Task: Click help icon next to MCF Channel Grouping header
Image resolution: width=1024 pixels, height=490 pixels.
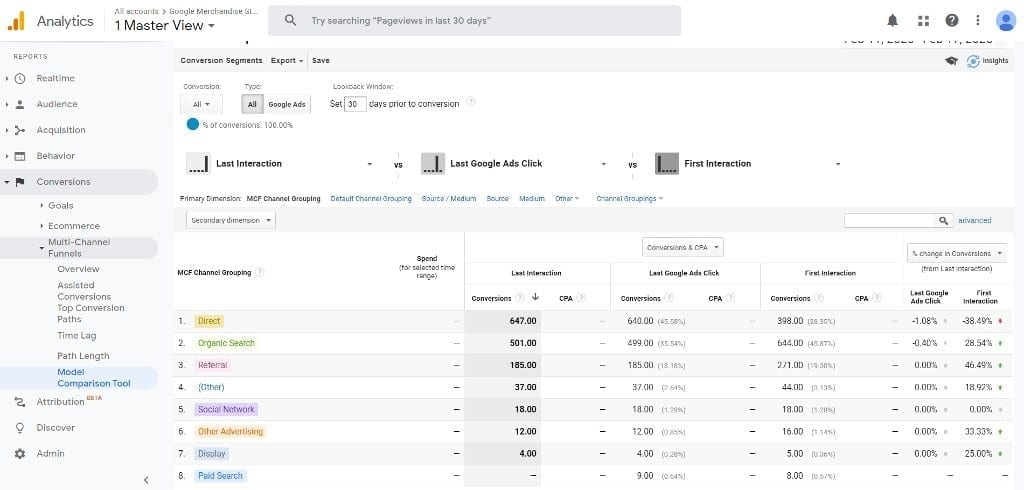Action: pyautogui.click(x=259, y=272)
